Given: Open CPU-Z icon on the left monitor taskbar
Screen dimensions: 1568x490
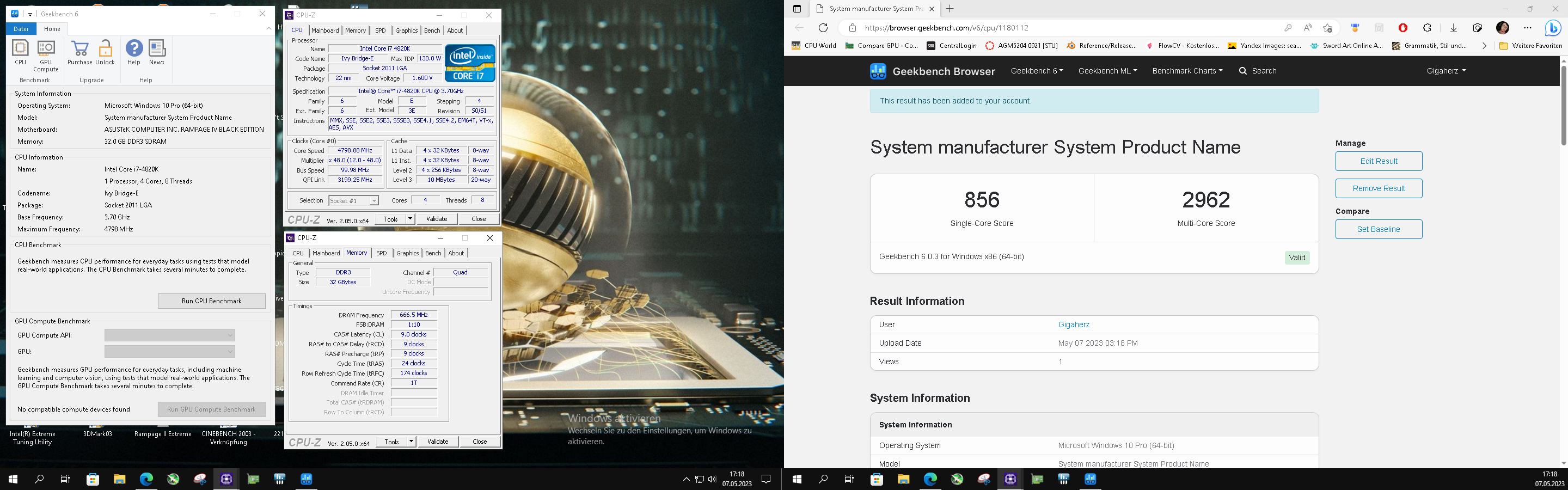Looking at the screenshot, I should pos(226,479).
